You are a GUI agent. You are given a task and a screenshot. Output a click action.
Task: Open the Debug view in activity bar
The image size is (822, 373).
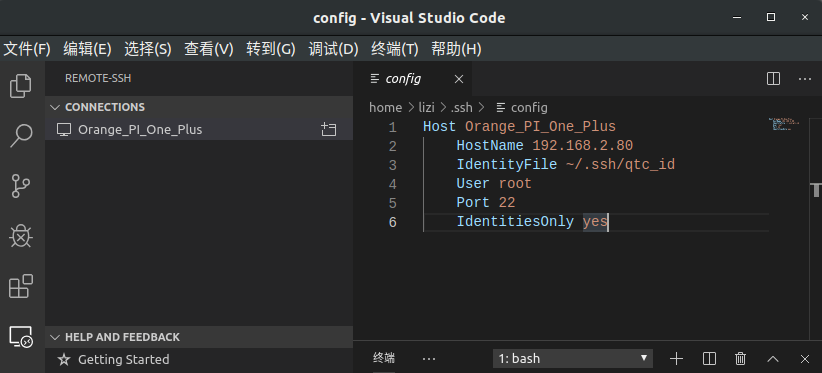click(x=21, y=236)
